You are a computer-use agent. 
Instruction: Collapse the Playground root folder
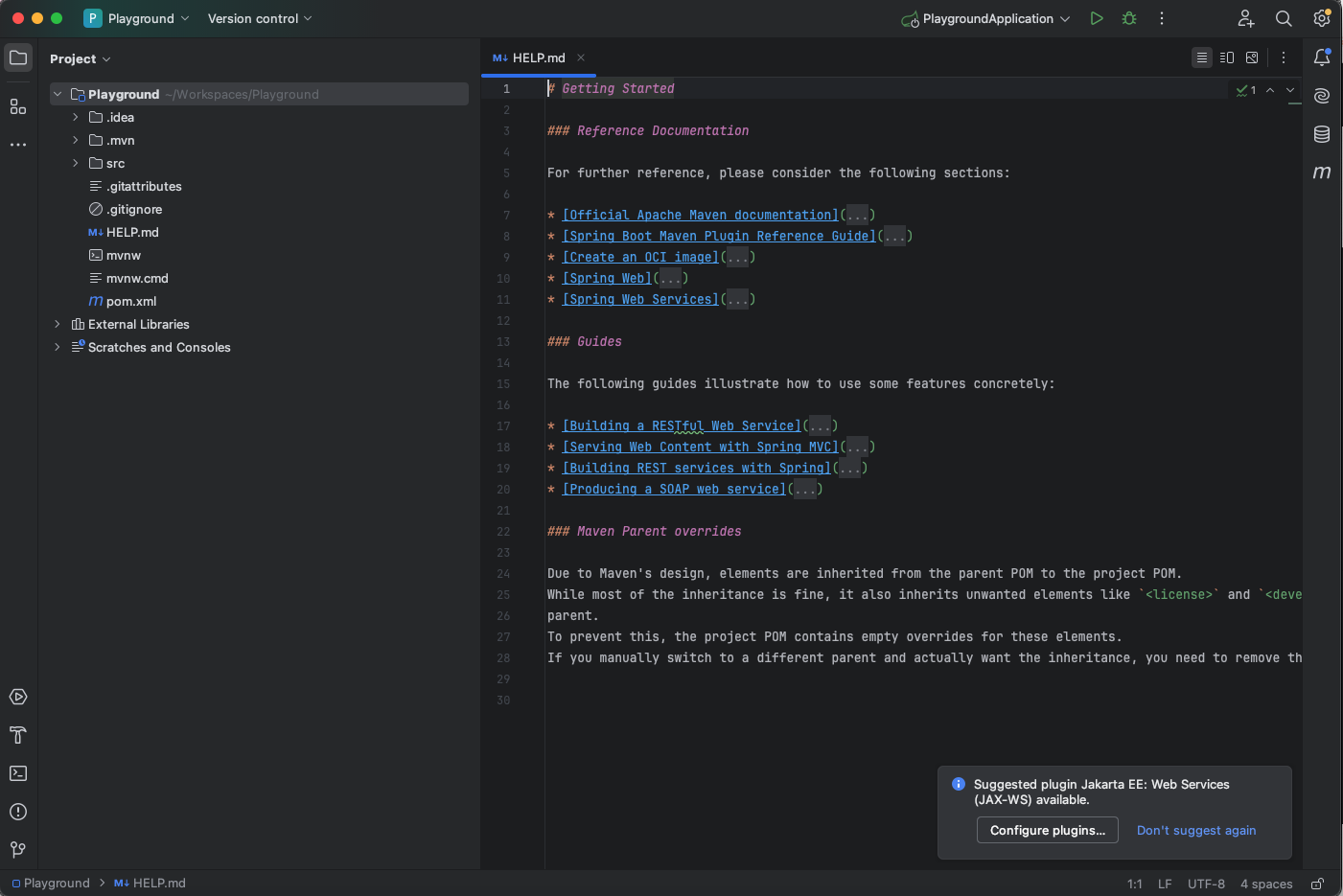[x=58, y=94]
